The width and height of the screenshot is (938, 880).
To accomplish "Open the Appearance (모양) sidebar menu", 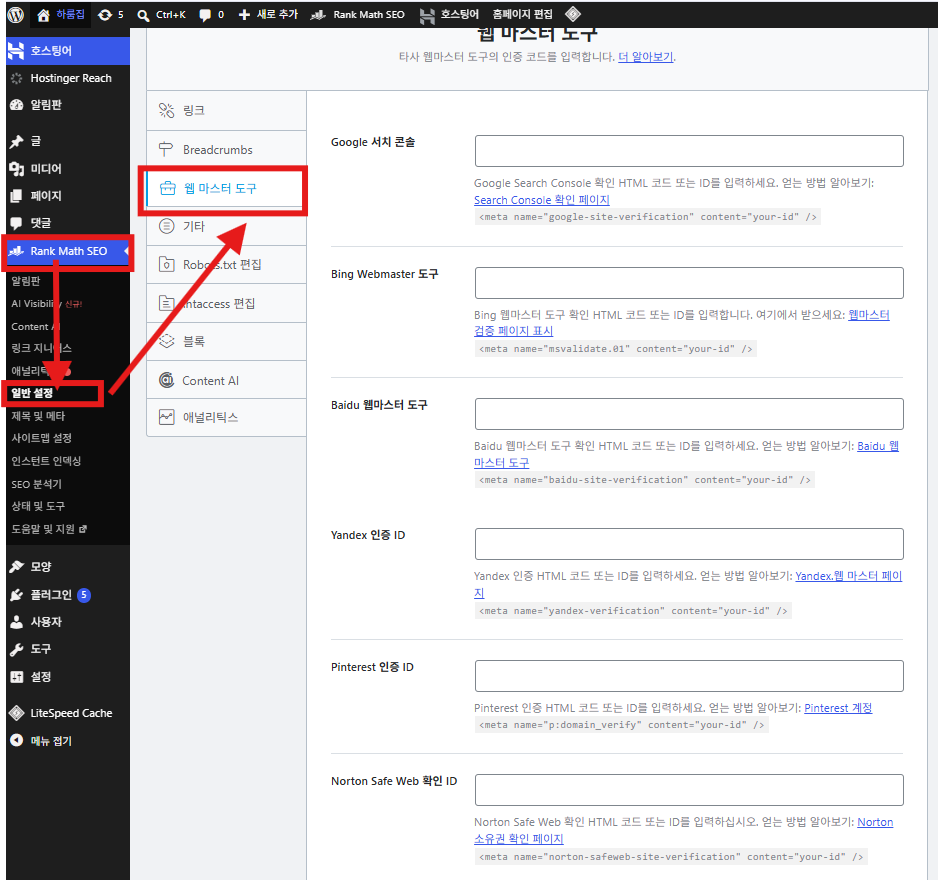I will (x=68, y=566).
